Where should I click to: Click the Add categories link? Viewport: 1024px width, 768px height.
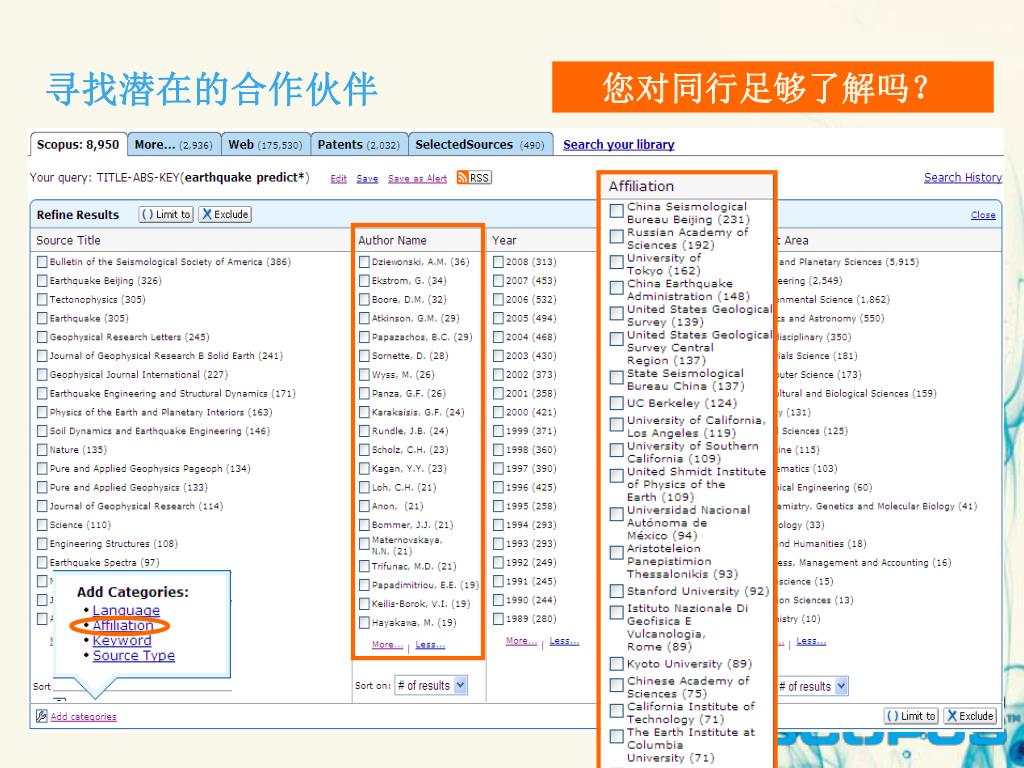(x=84, y=716)
